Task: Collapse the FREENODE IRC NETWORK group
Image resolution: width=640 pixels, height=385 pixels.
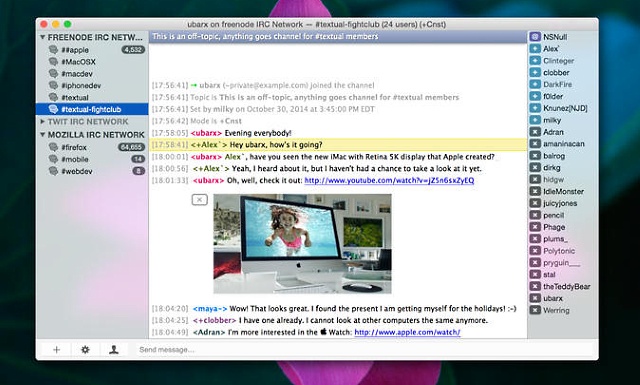Action: [x=42, y=37]
